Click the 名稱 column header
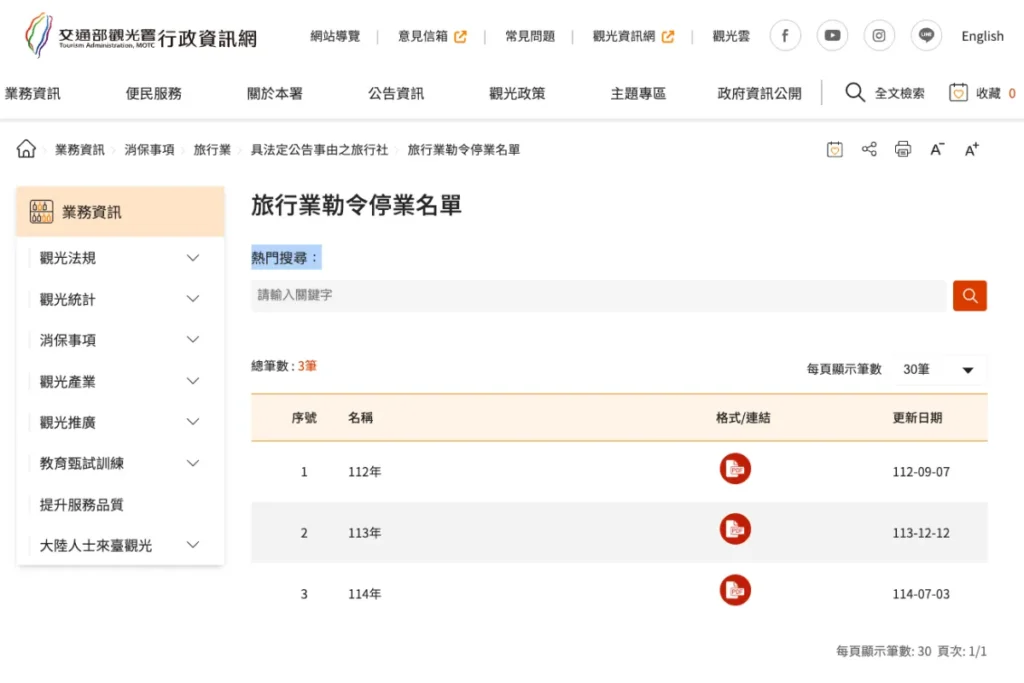The image size is (1024, 683). (360, 417)
